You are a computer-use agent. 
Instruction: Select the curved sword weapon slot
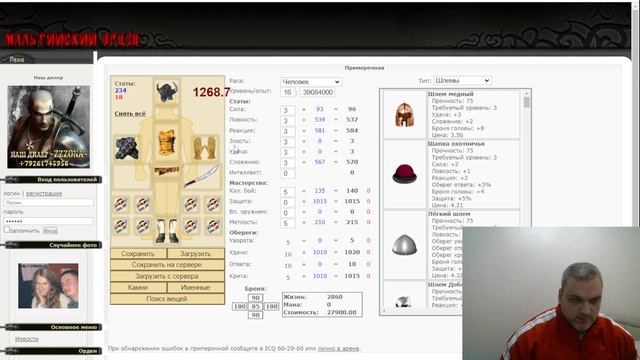[x=201, y=176]
